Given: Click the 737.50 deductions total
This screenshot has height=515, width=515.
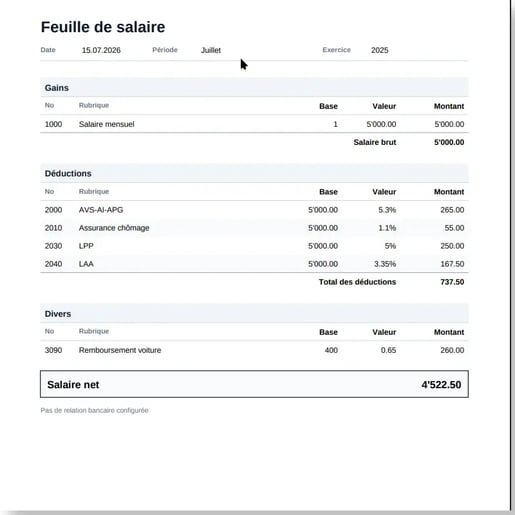Looking at the screenshot, I should [452, 282].
